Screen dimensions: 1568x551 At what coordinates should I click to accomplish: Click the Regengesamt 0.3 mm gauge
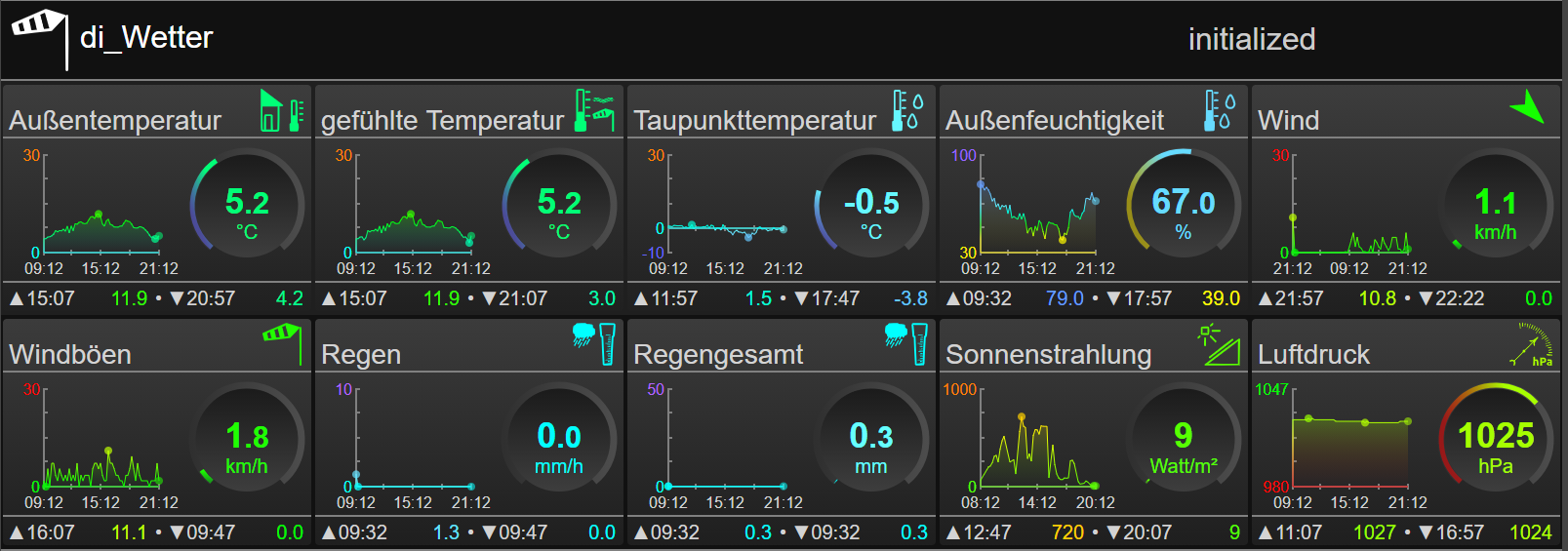(x=871, y=440)
